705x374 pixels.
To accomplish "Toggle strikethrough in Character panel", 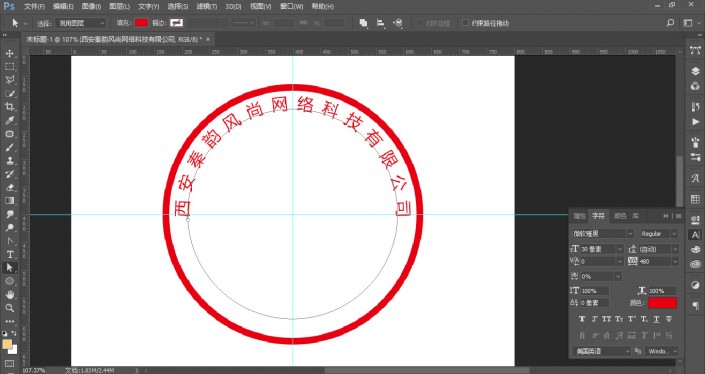I will pos(669,319).
